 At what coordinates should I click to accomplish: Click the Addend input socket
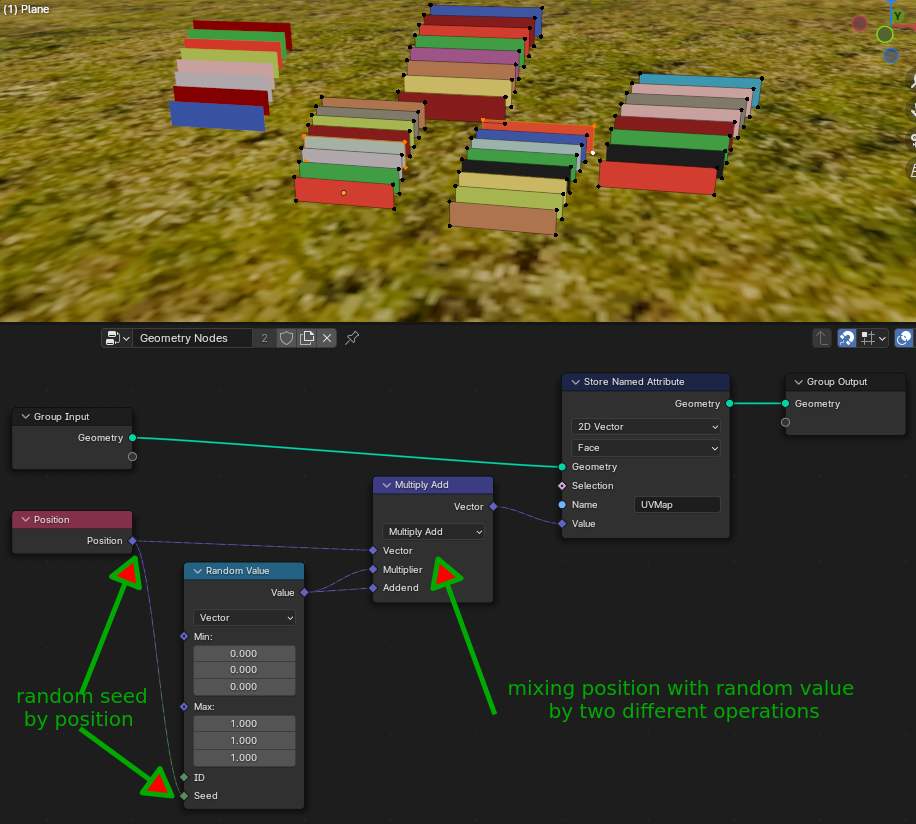click(373, 587)
